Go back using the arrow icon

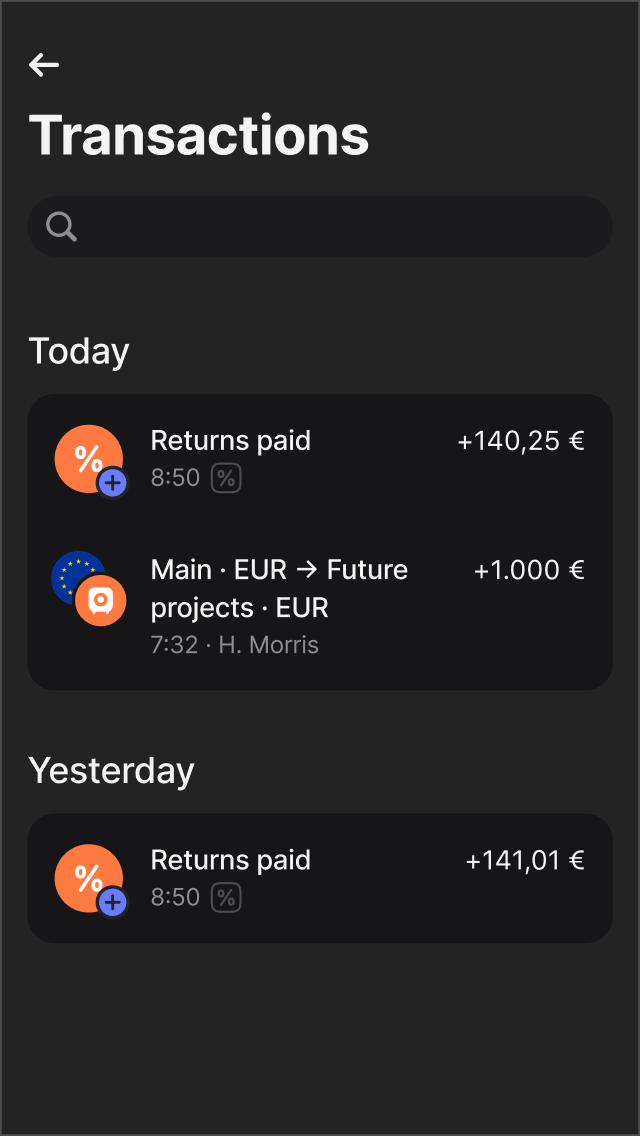[44, 65]
